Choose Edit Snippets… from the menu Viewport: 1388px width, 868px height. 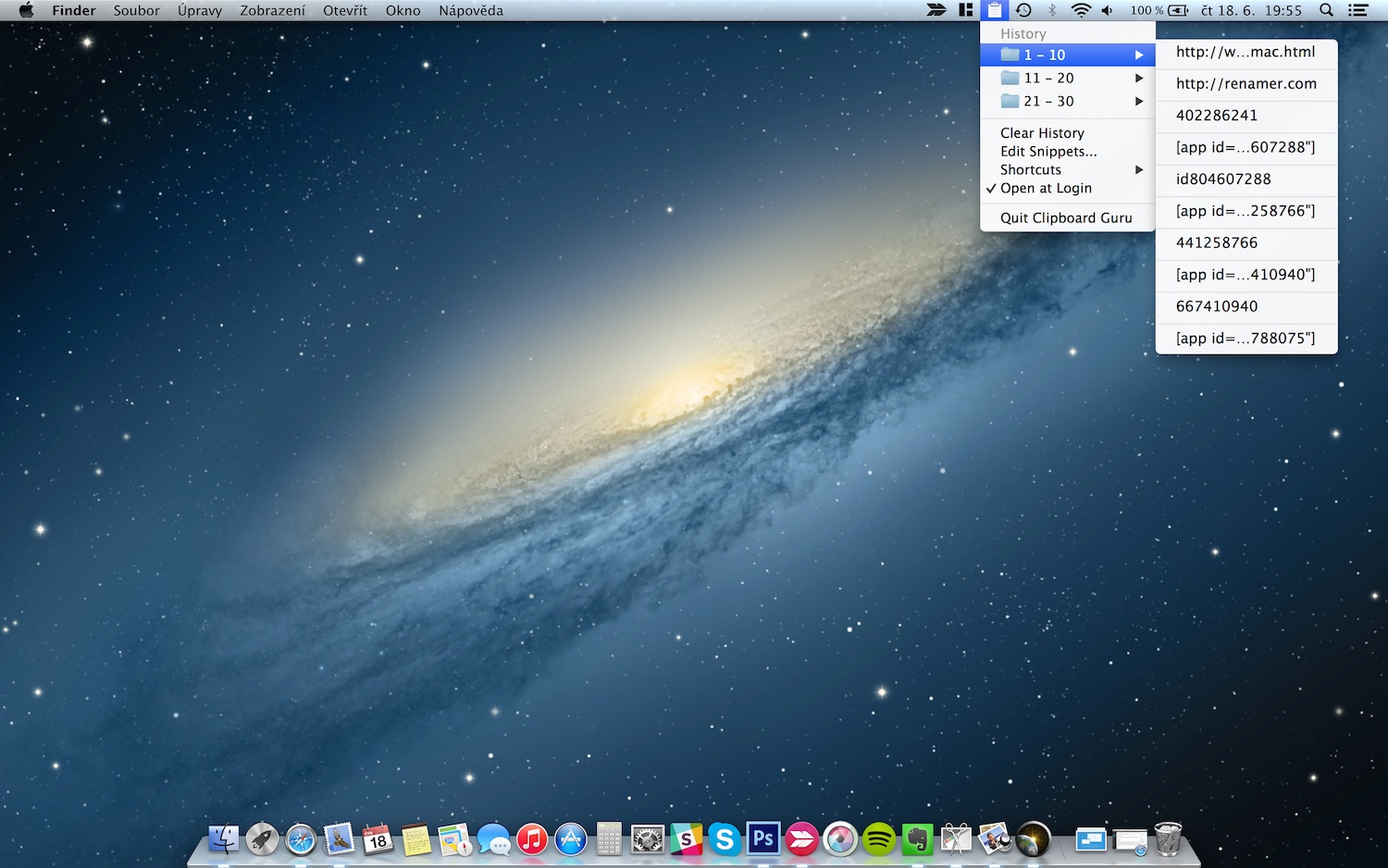click(1048, 151)
